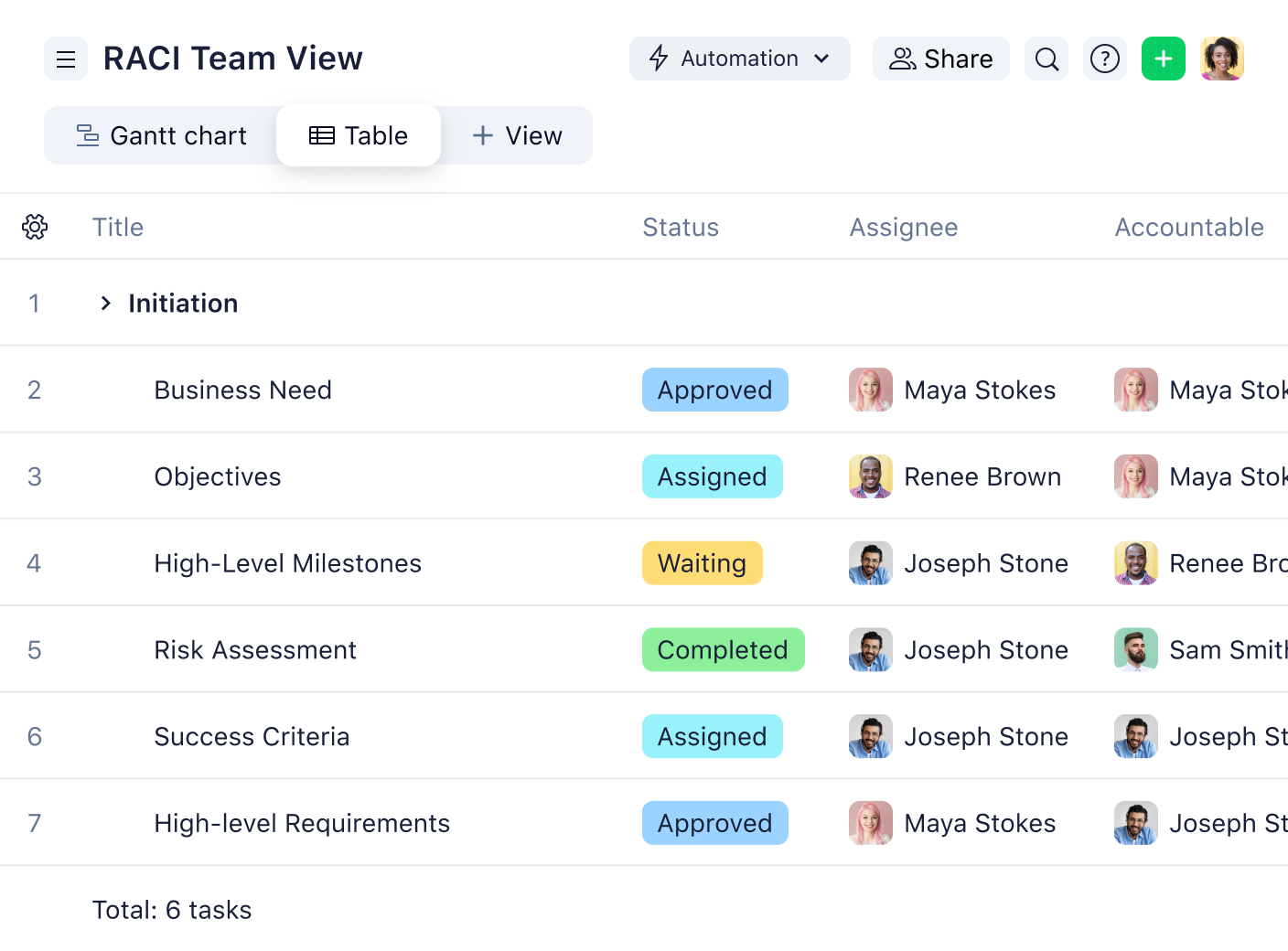Add a new view with the View button

tap(517, 135)
